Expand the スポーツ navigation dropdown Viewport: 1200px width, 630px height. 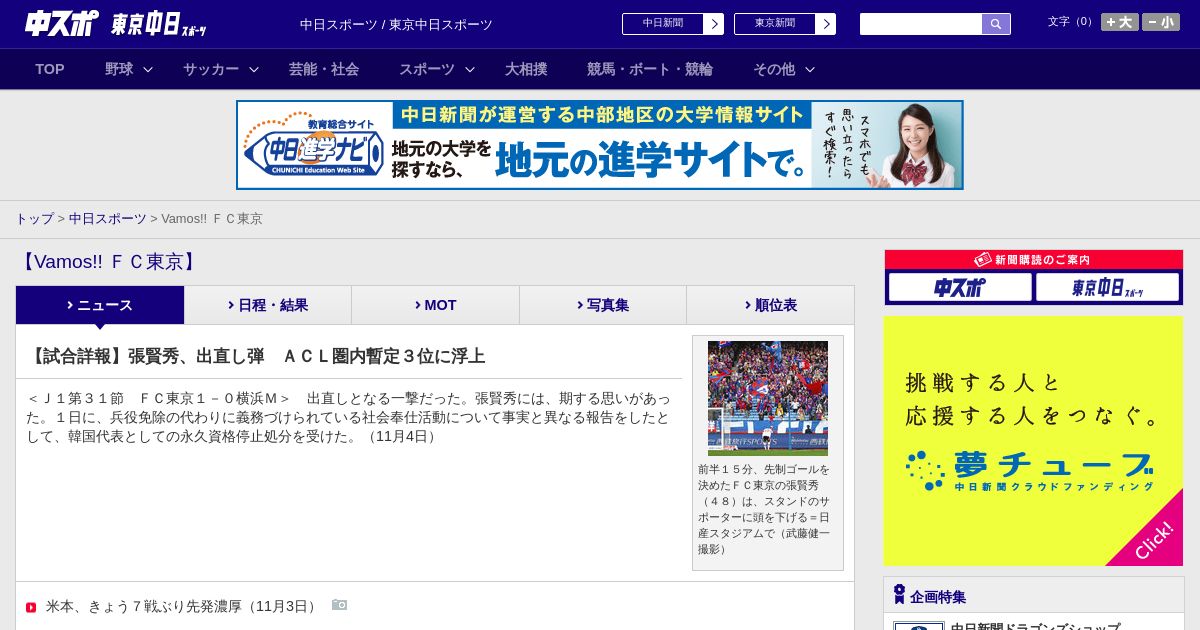(436, 69)
